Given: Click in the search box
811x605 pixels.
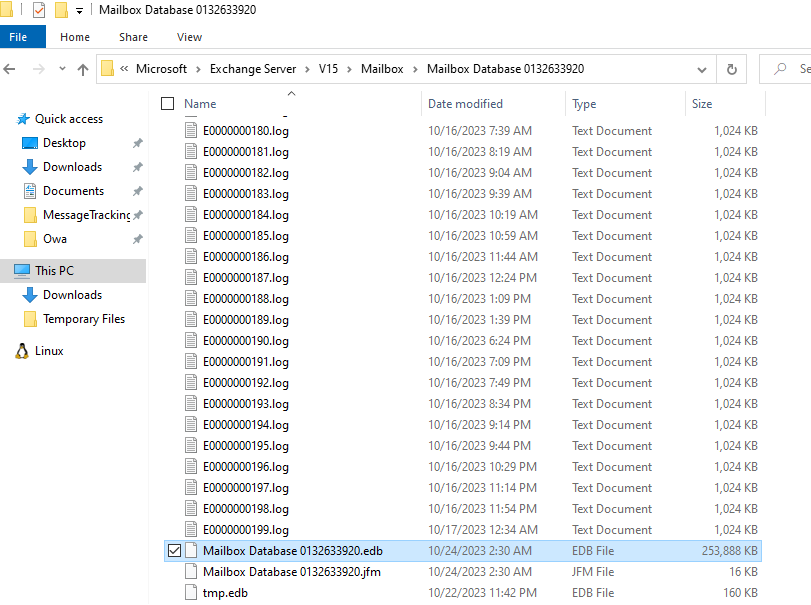Looking at the screenshot, I should [x=785, y=69].
